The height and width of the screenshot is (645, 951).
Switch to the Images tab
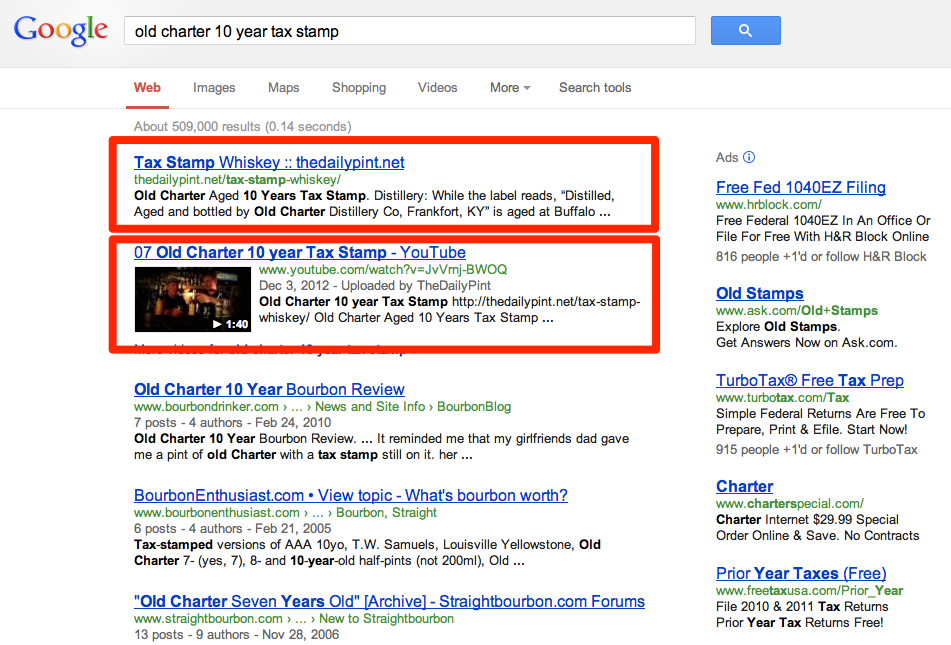click(214, 87)
